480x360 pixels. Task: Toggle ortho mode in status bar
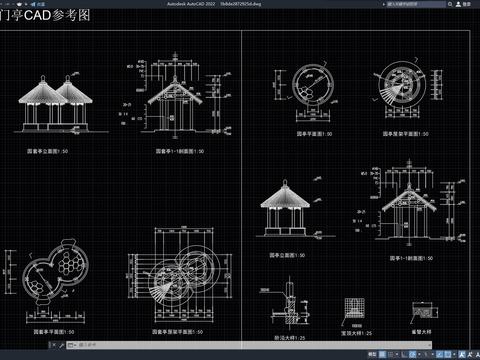(404, 354)
